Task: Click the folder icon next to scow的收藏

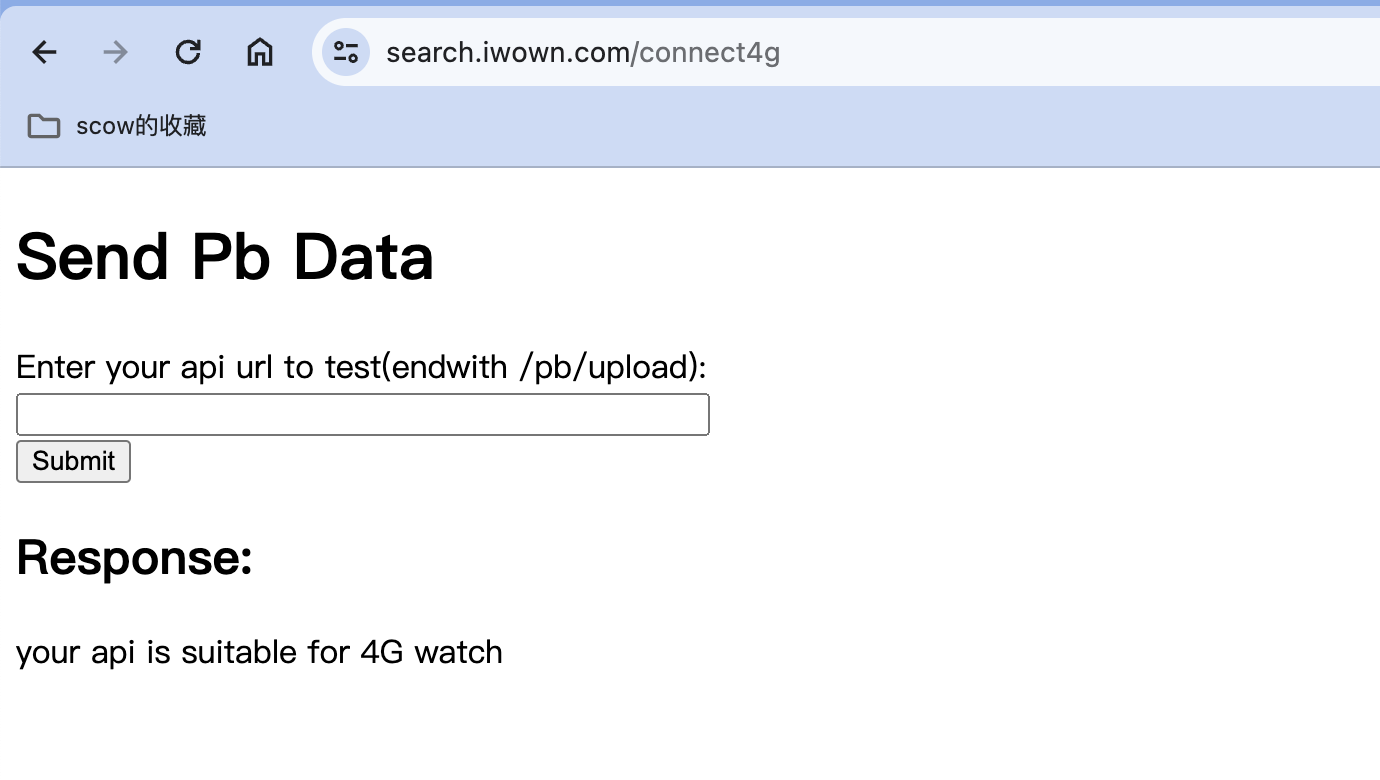Action: coord(43,126)
